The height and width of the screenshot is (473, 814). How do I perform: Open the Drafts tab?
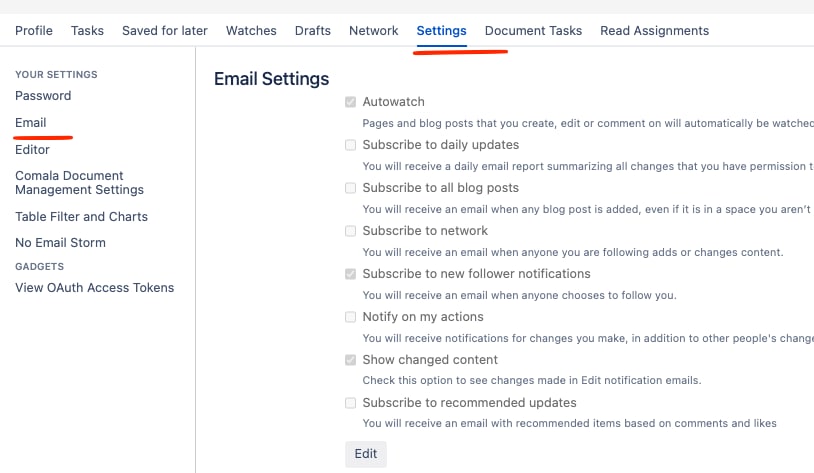coord(313,31)
